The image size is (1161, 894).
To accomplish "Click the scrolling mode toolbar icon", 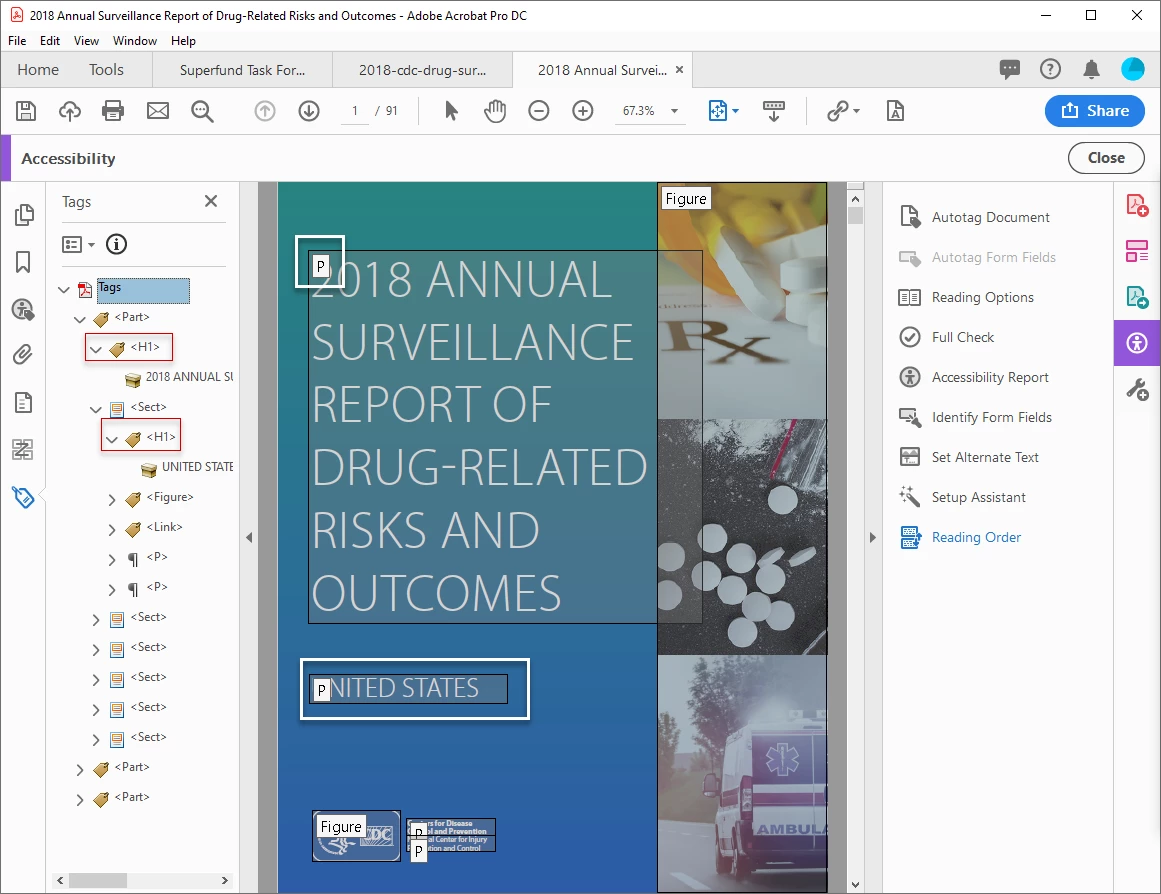I will [x=773, y=111].
